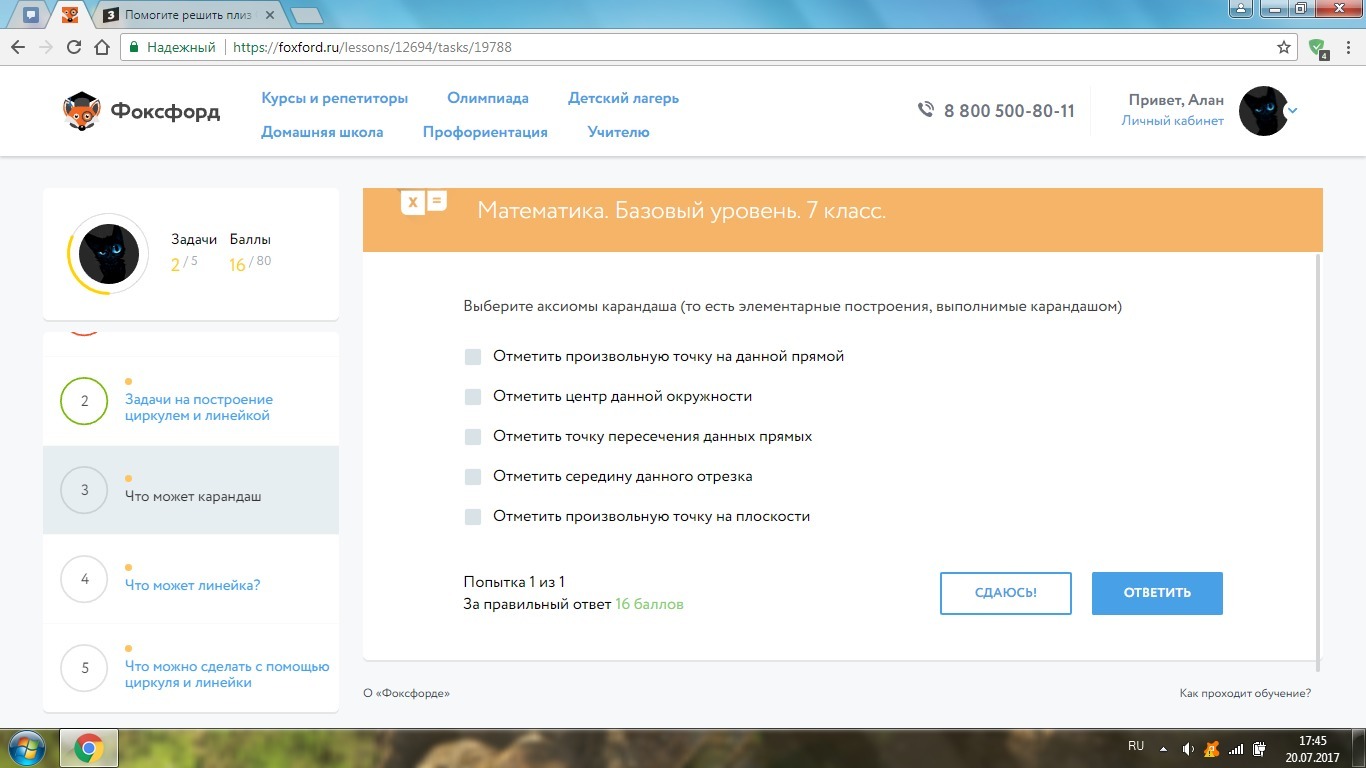Screen dimensions: 1366x768
Task: Click the browser reload page icon
Action: tap(74, 47)
